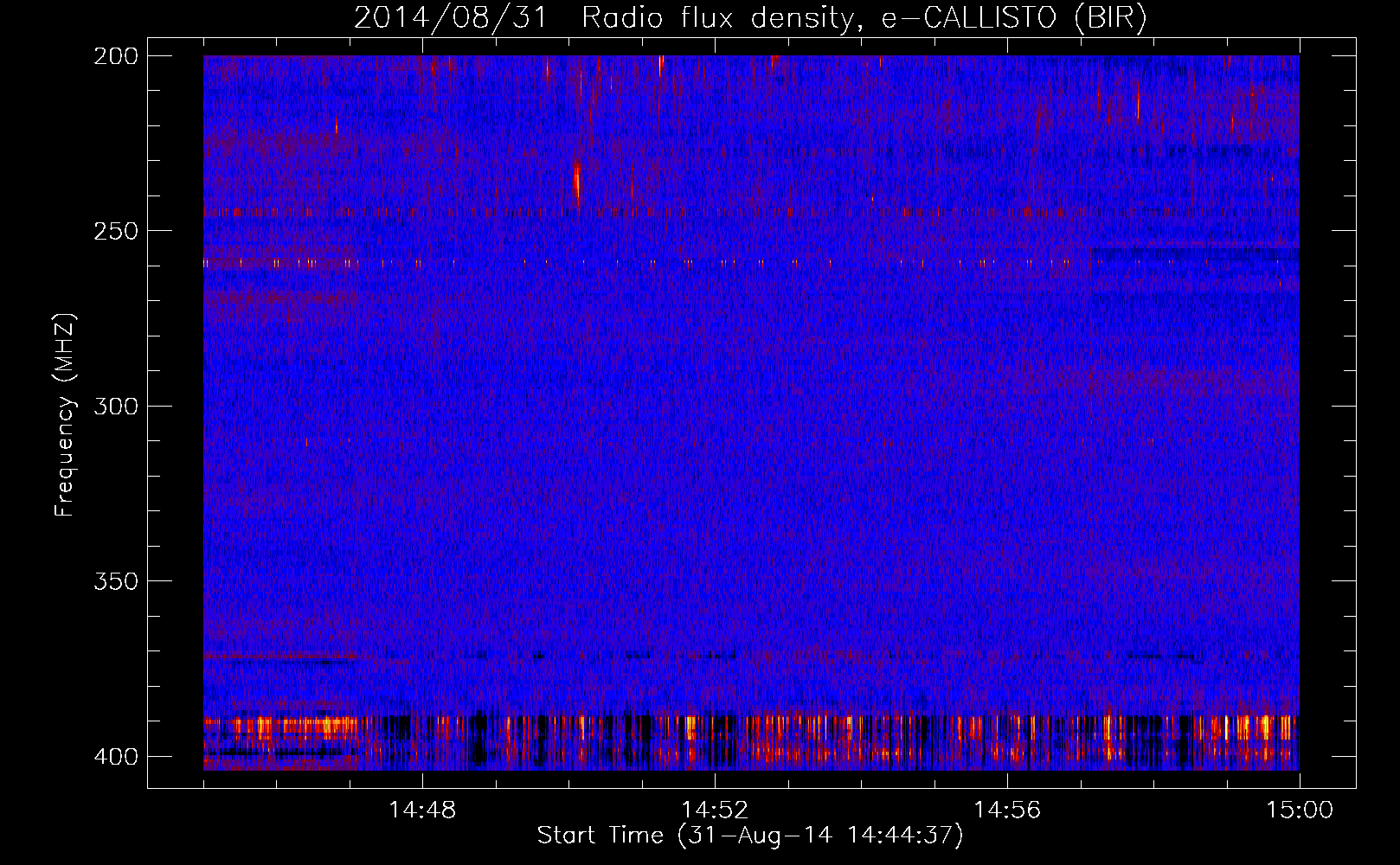This screenshot has width=1400, height=865.
Task: Click the 14:56 time tick label
Action: tap(1007, 810)
